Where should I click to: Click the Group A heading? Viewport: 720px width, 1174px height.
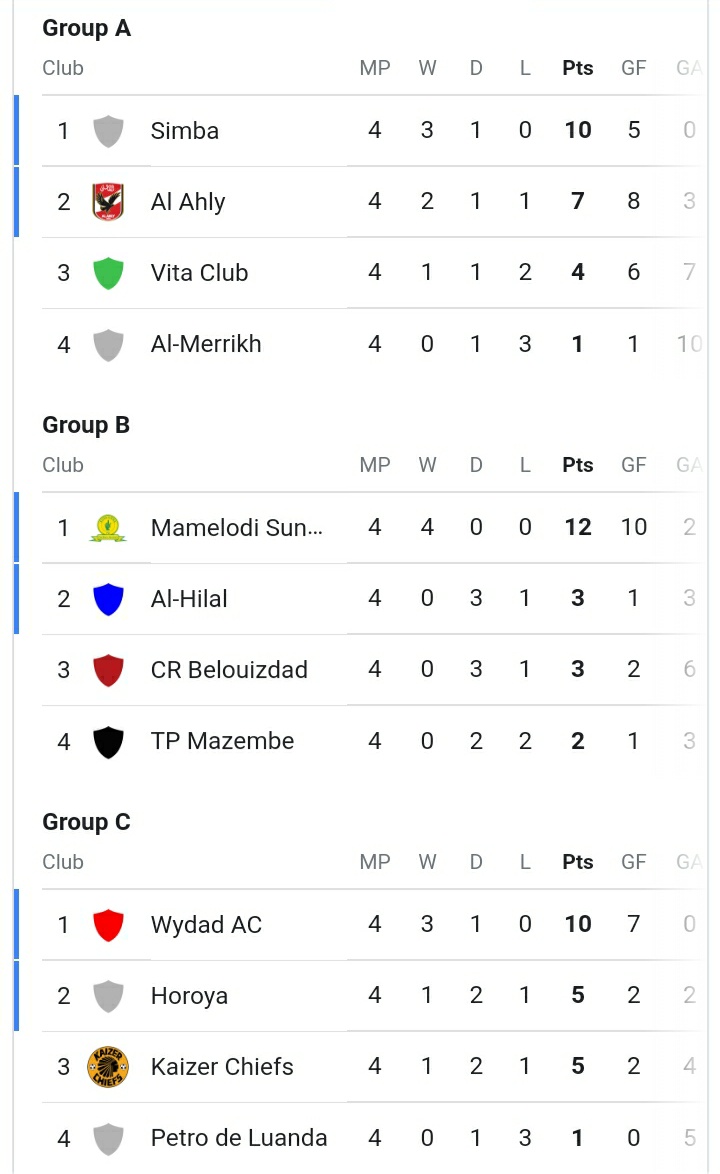pyautogui.click(x=86, y=28)
